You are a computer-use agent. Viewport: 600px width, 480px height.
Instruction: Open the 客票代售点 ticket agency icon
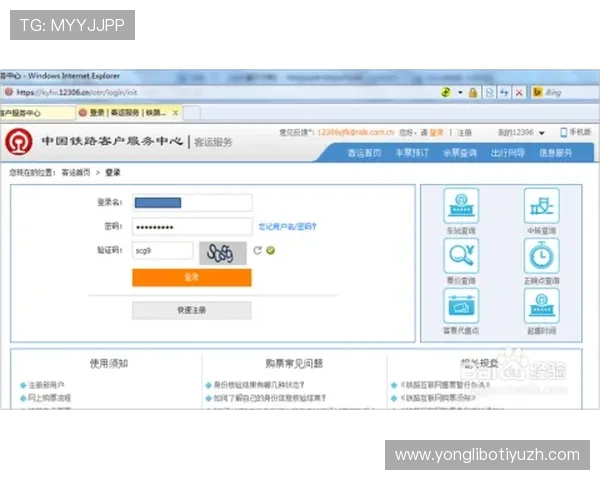pyautogui.click(x=461, y=305)
